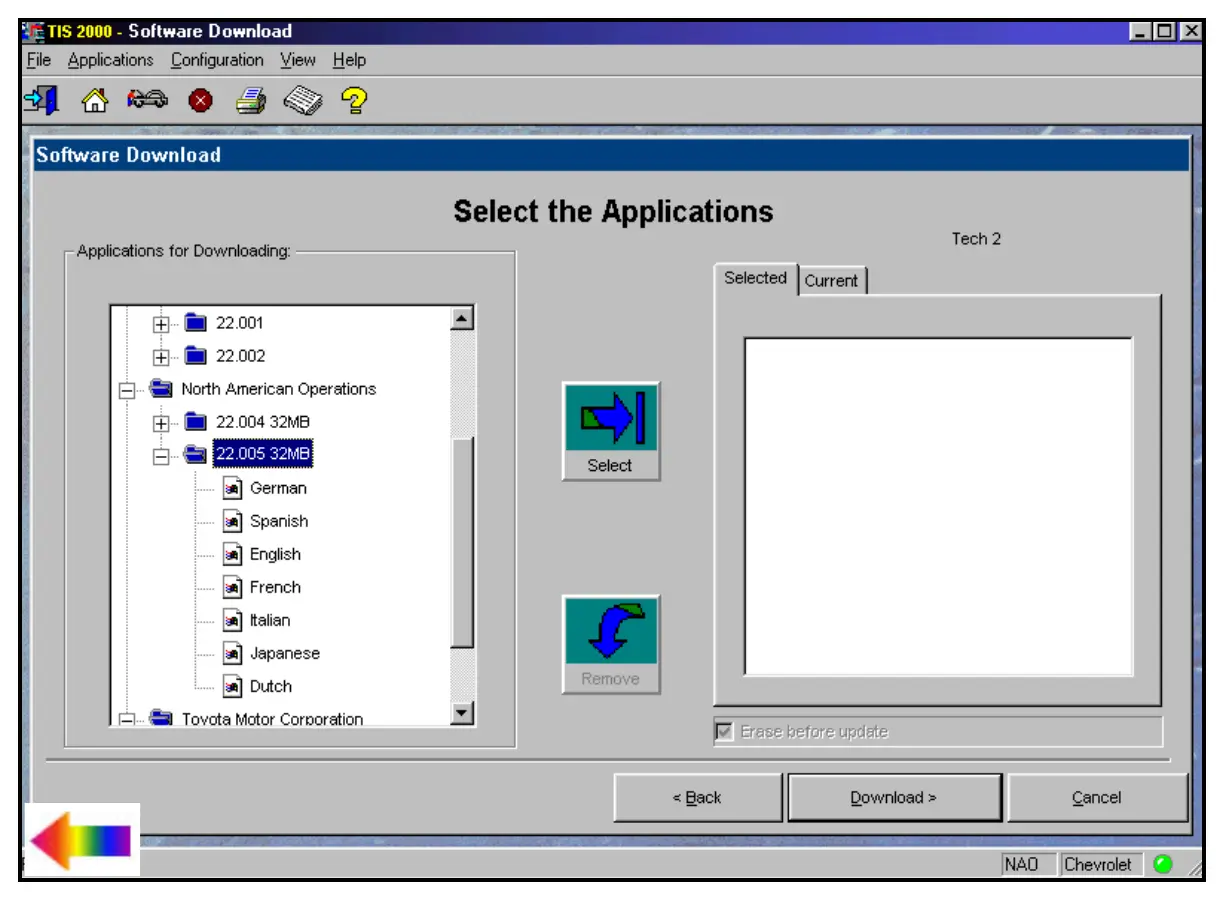Click the printer toolbar icon
Screen dimensions: 1224x900
[x=250, y=101]
